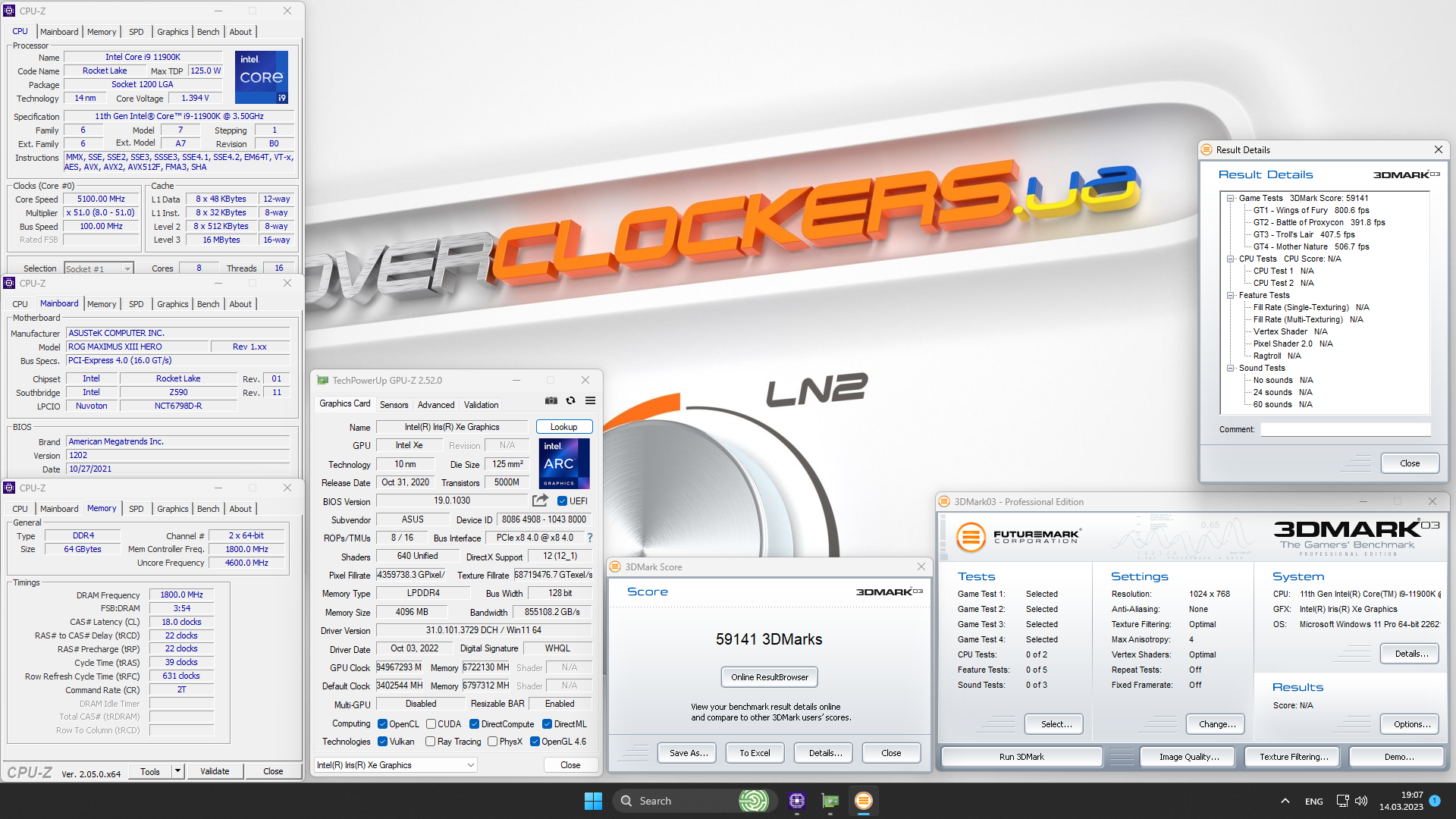
Task: Toggle the Vulkan checkbox
Action: 382,742
